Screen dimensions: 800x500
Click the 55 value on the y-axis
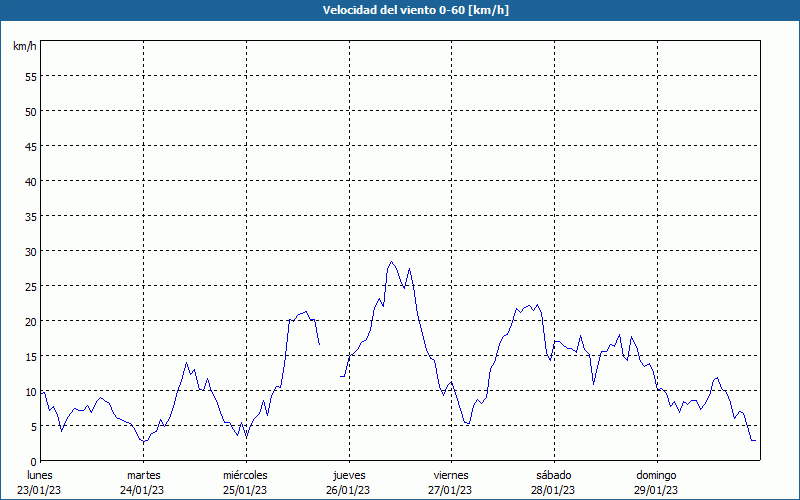[31, 77]
